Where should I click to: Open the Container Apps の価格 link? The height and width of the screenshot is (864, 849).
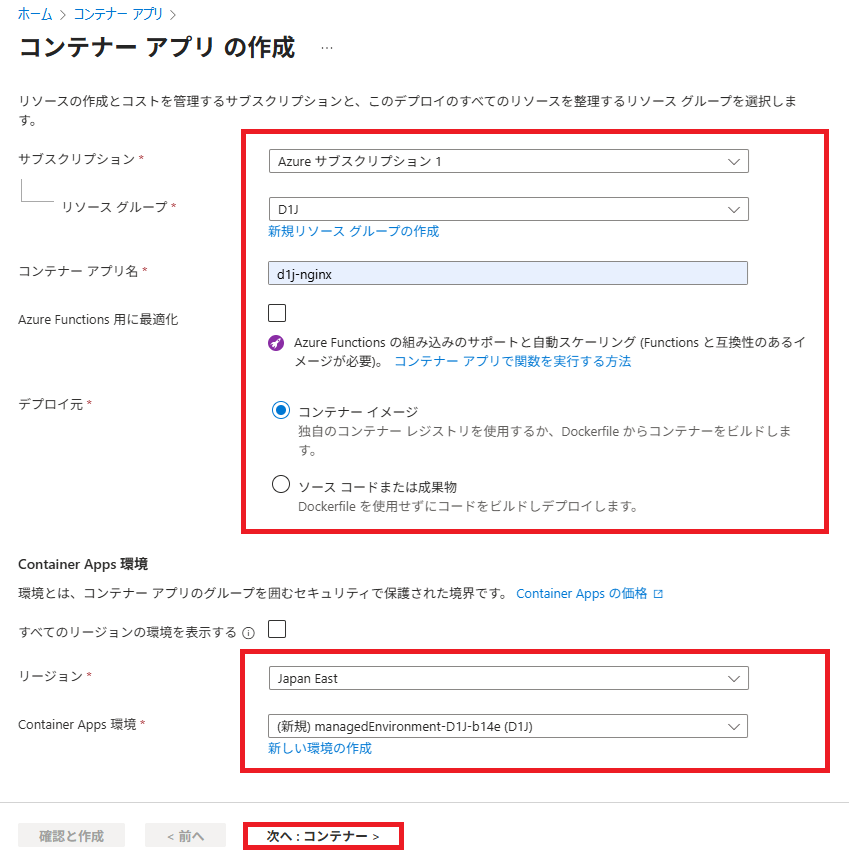[581, 594]
